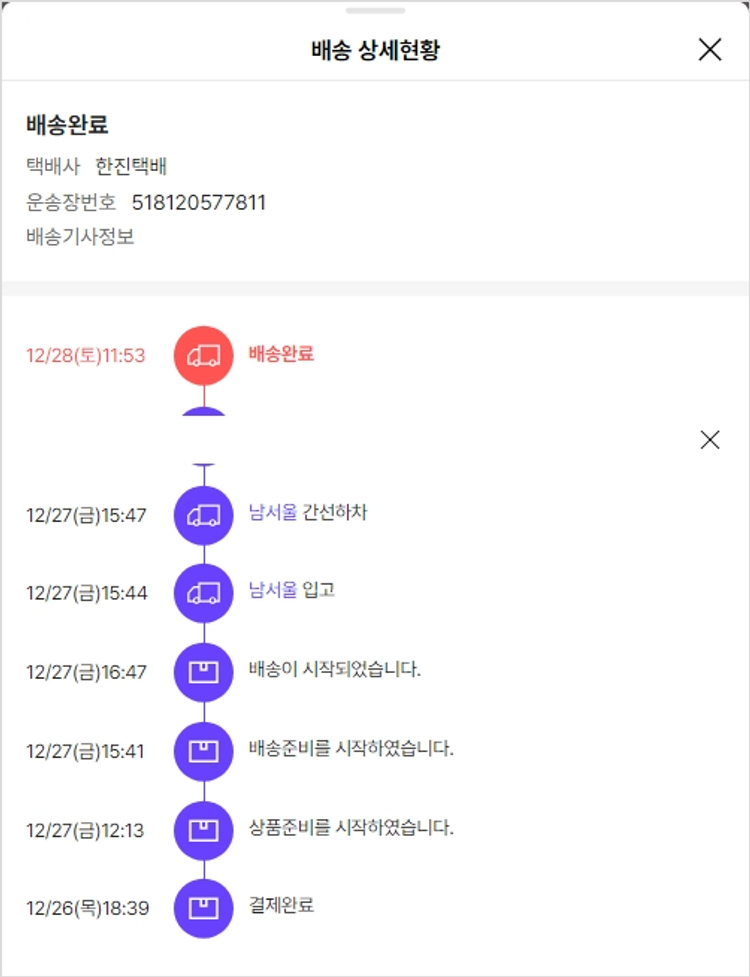Viewport: 750px width, 977px height.
Task: Click the red delivery complete truck icon
Action: coord(204,355)
